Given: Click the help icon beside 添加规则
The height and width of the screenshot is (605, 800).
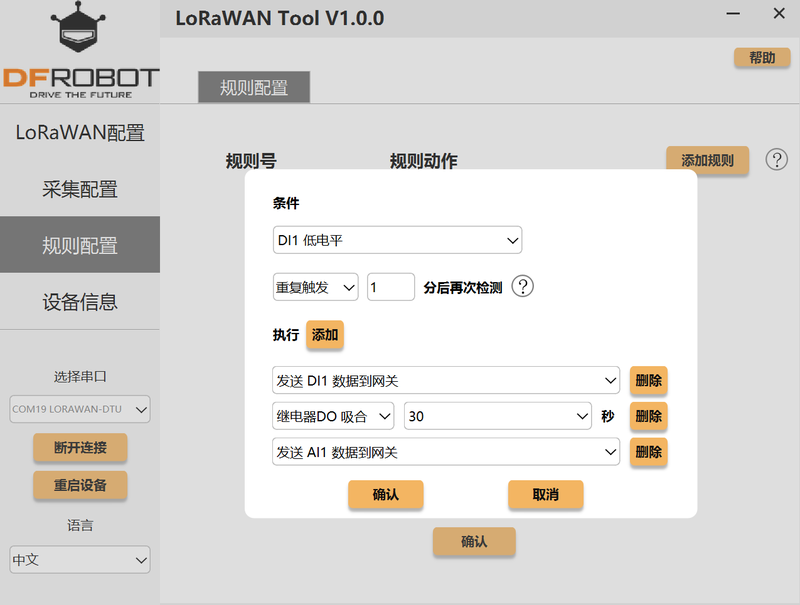Looking at the screenshot, I should coord(777,160).
